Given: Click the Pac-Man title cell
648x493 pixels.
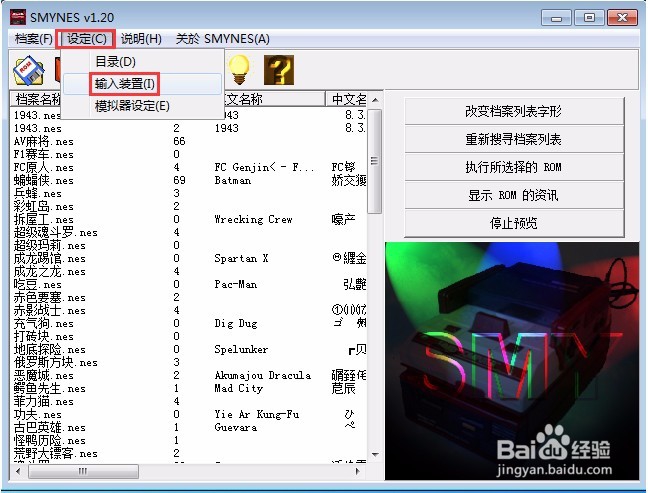Looking at the screenshot, I should tap(236, 284).
